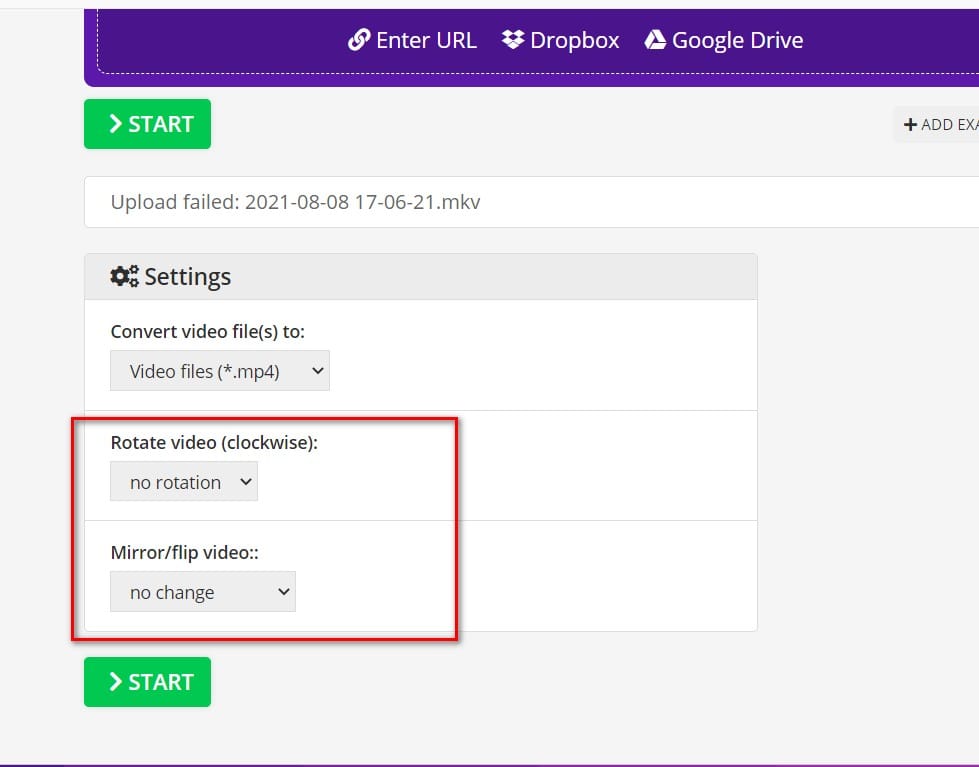Click the 'Rotate video (clockwise):' label

214,442
